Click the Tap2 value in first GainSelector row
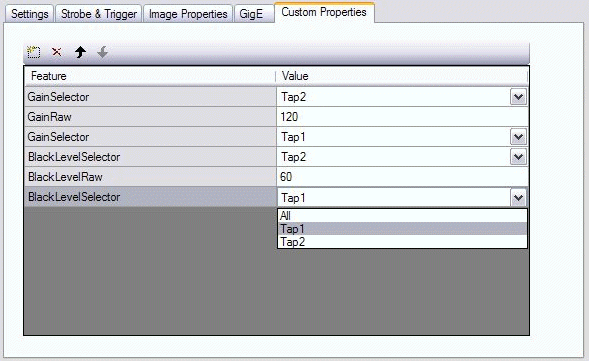 pos(294,97)
